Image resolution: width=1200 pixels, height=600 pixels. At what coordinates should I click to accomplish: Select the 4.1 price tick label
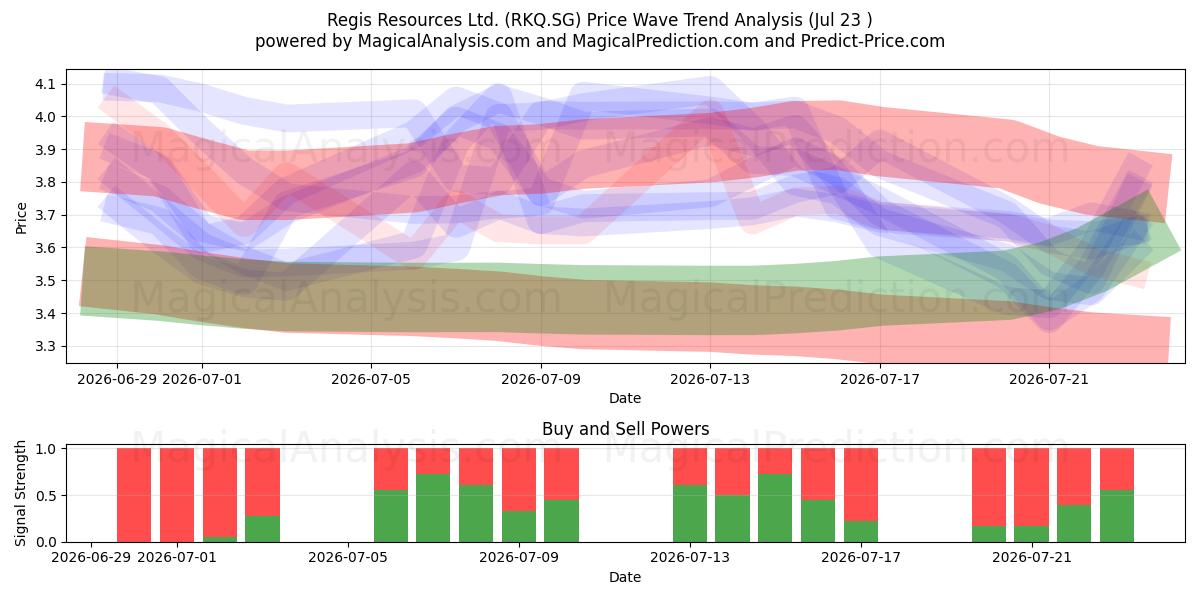click(48, 84)
